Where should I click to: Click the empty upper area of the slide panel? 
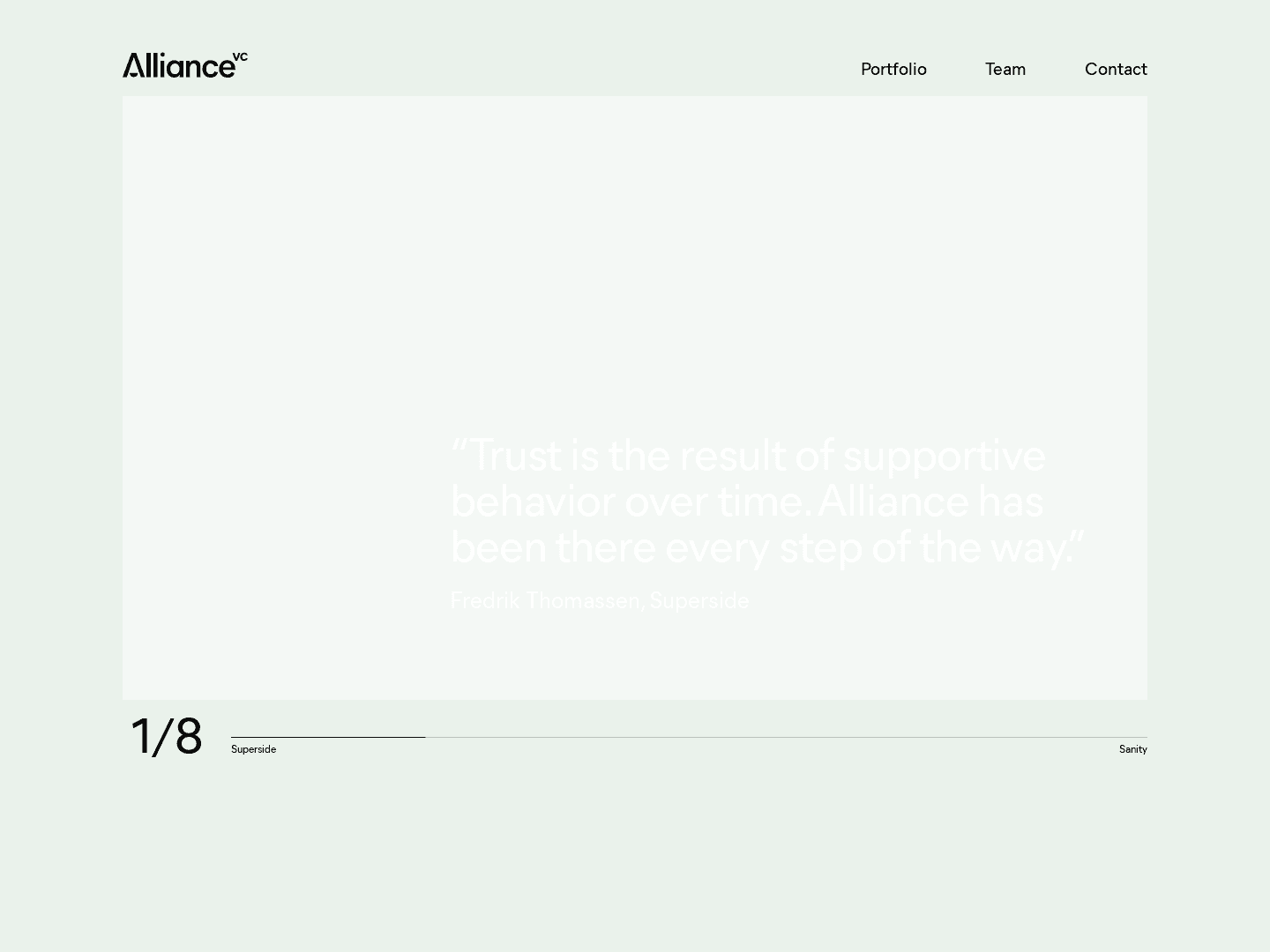(x=635, y=247)
